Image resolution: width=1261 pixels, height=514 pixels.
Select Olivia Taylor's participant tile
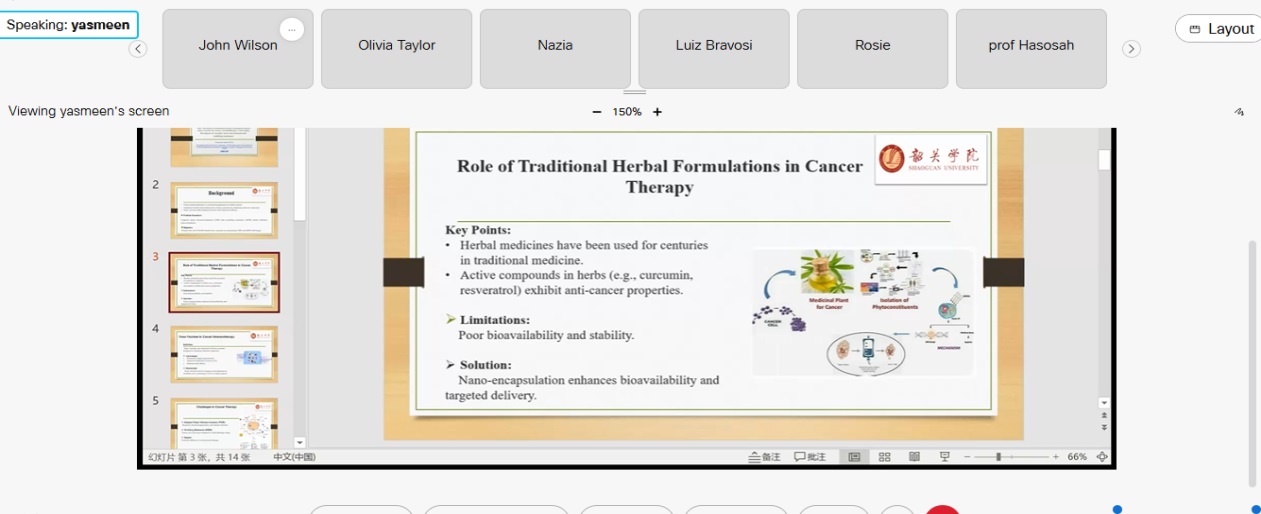[x=397, y=49]
